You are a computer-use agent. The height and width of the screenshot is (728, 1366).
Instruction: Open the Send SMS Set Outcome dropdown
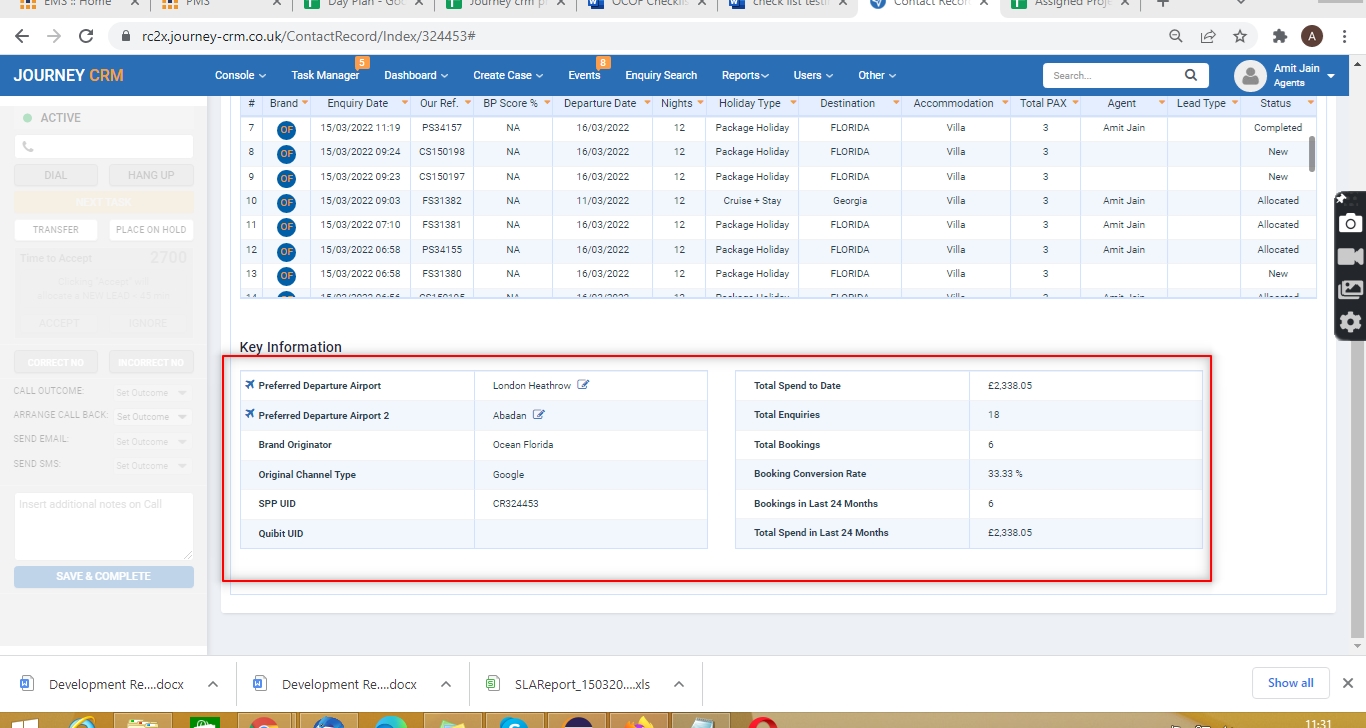[x=152, y=466]
